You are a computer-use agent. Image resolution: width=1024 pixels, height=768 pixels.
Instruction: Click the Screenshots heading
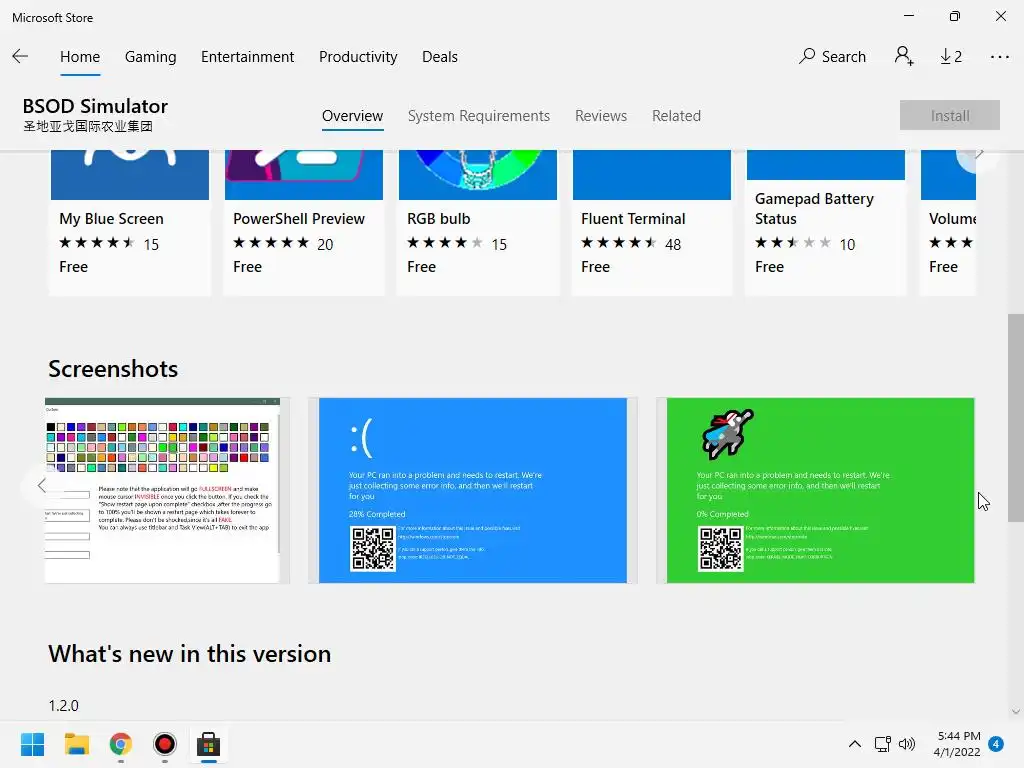pyautogui.click(x=113, y=369)
